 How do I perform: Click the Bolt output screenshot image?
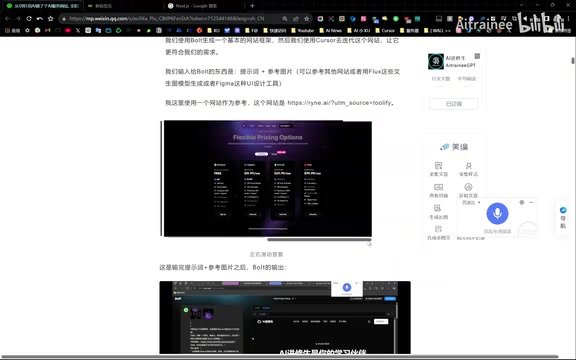[285, 317]
